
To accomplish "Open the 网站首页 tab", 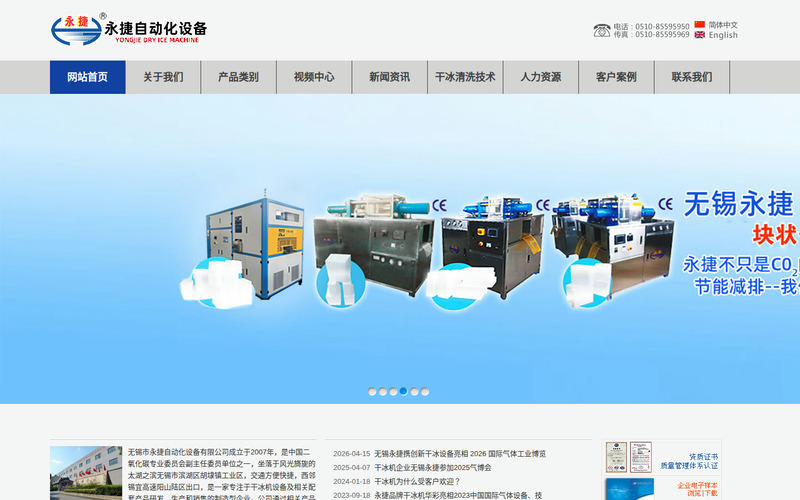I will pos(88,77).
